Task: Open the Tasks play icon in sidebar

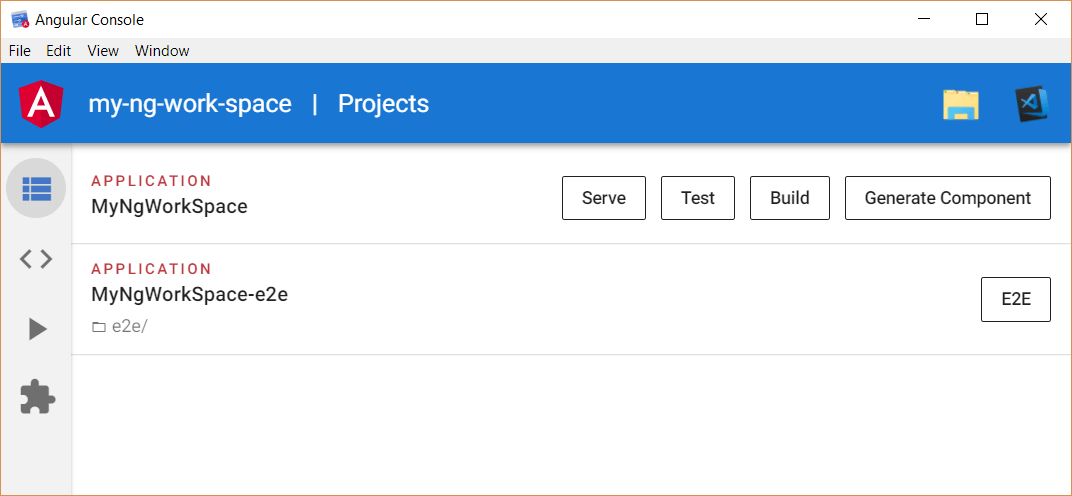Action: click(x=38, y=329)
